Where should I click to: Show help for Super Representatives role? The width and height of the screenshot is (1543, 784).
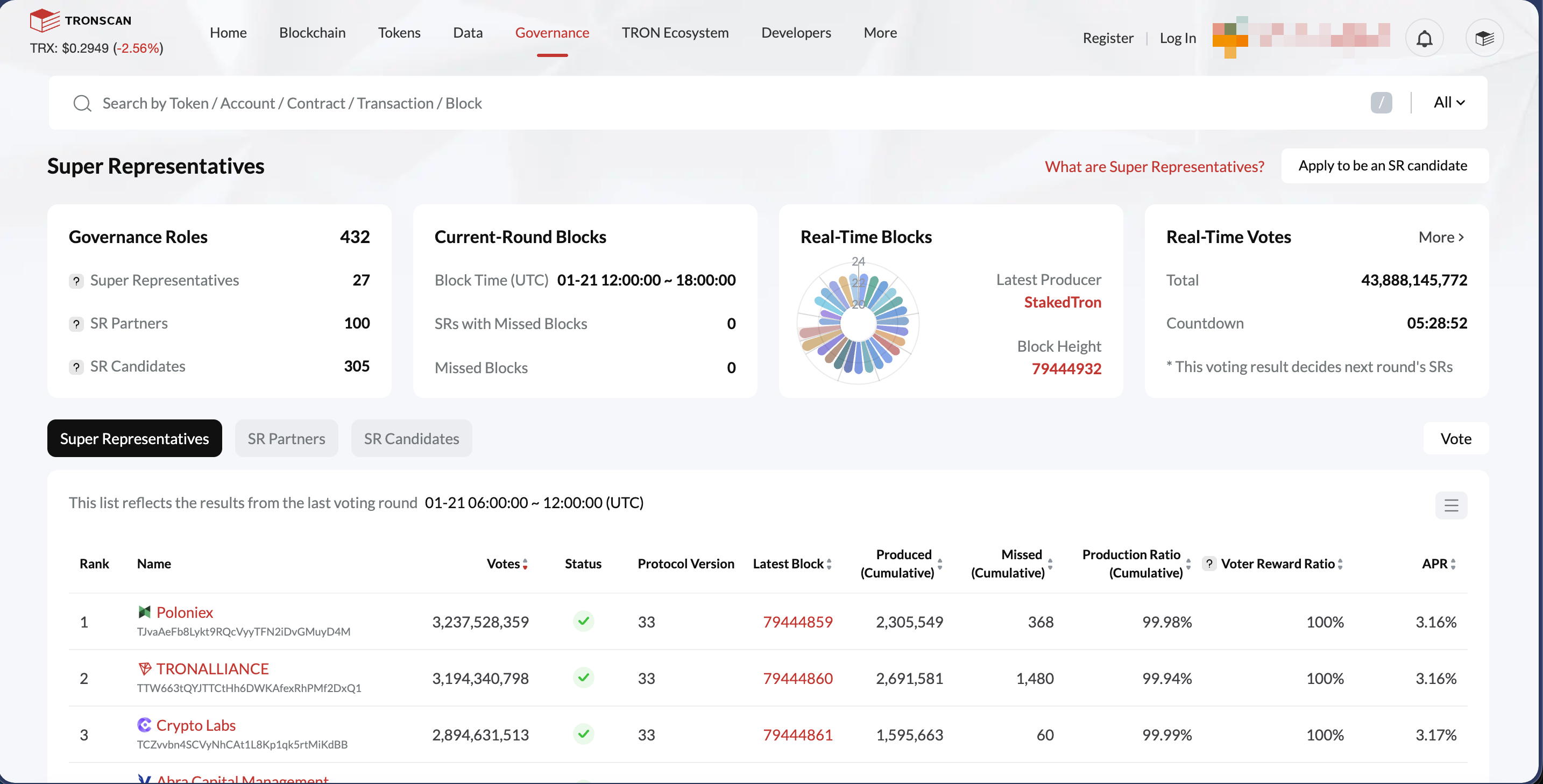(76, 281)
